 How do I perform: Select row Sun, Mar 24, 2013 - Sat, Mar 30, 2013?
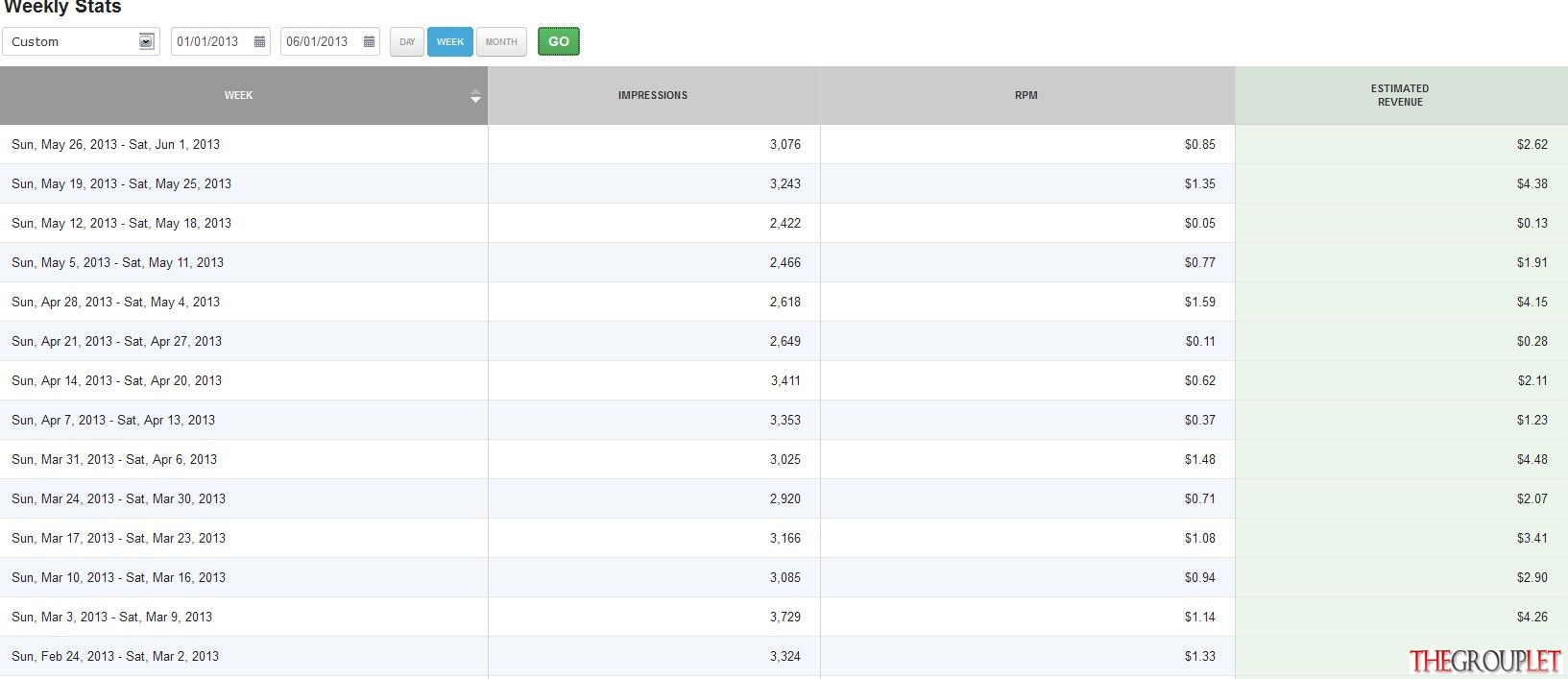[784, 498]
